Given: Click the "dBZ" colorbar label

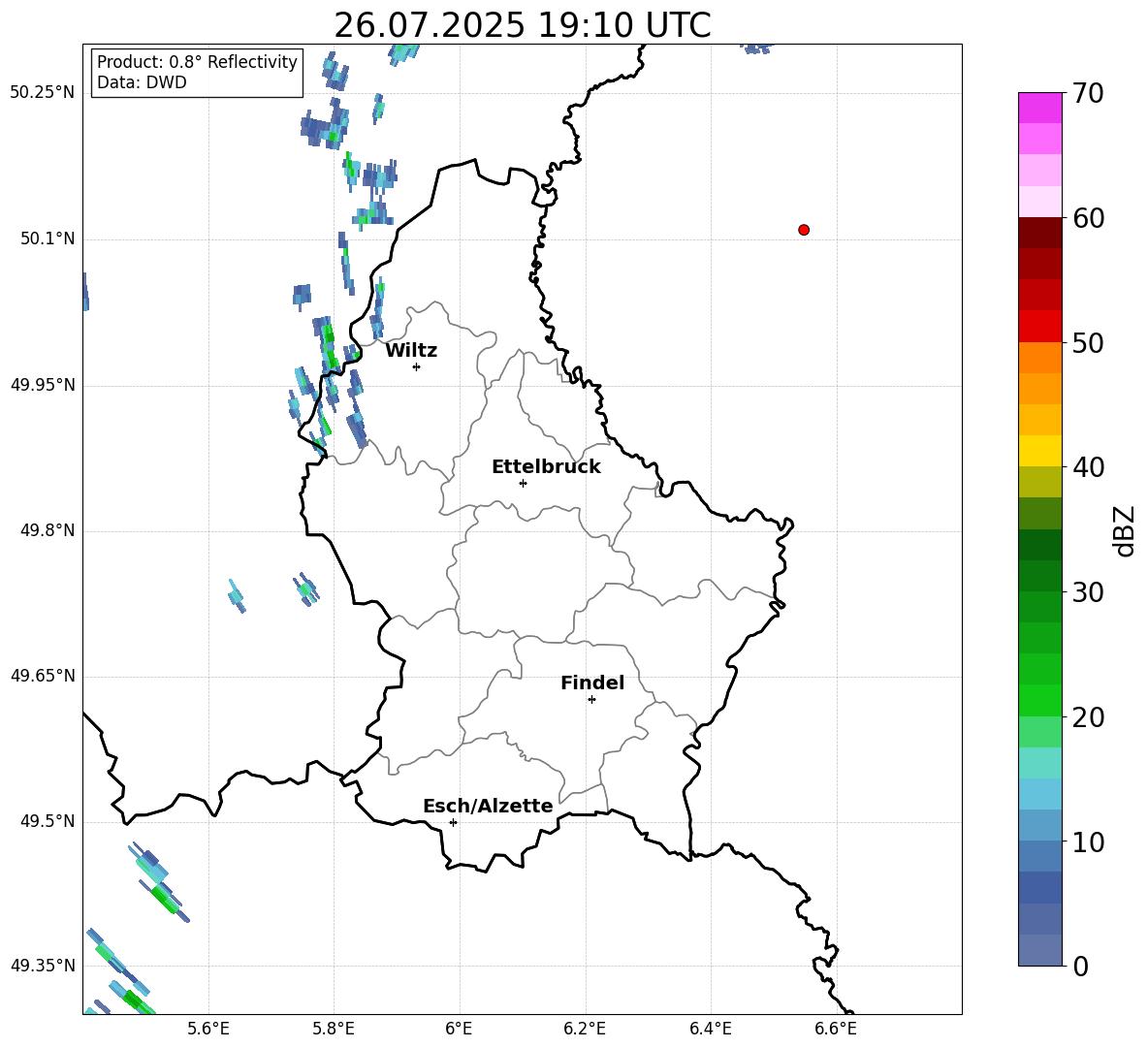Looking at the screenshot, I should [1124, 530].
